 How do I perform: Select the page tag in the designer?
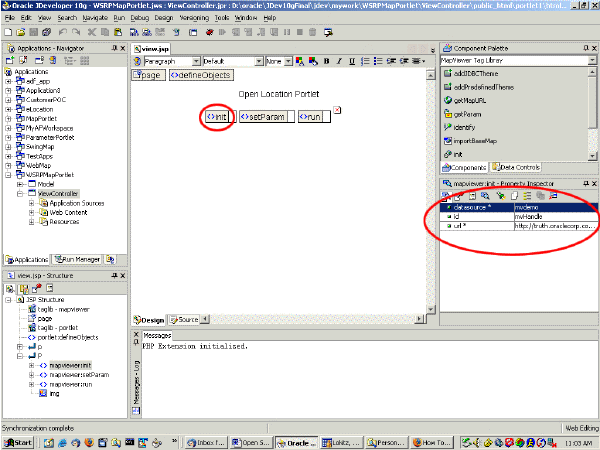coord(148,75)
